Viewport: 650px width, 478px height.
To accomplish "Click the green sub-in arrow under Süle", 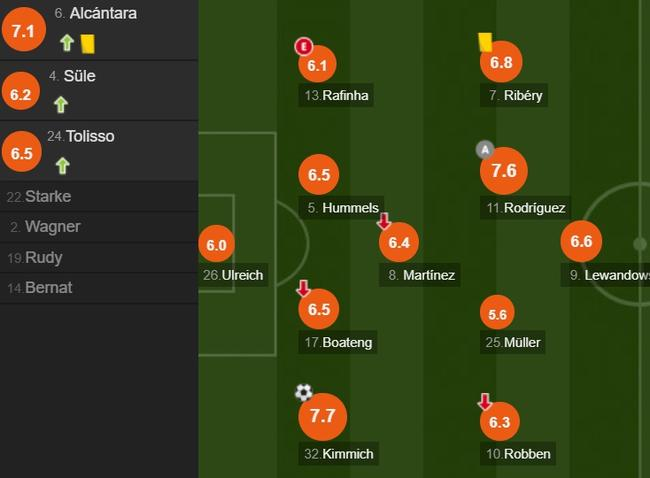I will coord(61,104).
